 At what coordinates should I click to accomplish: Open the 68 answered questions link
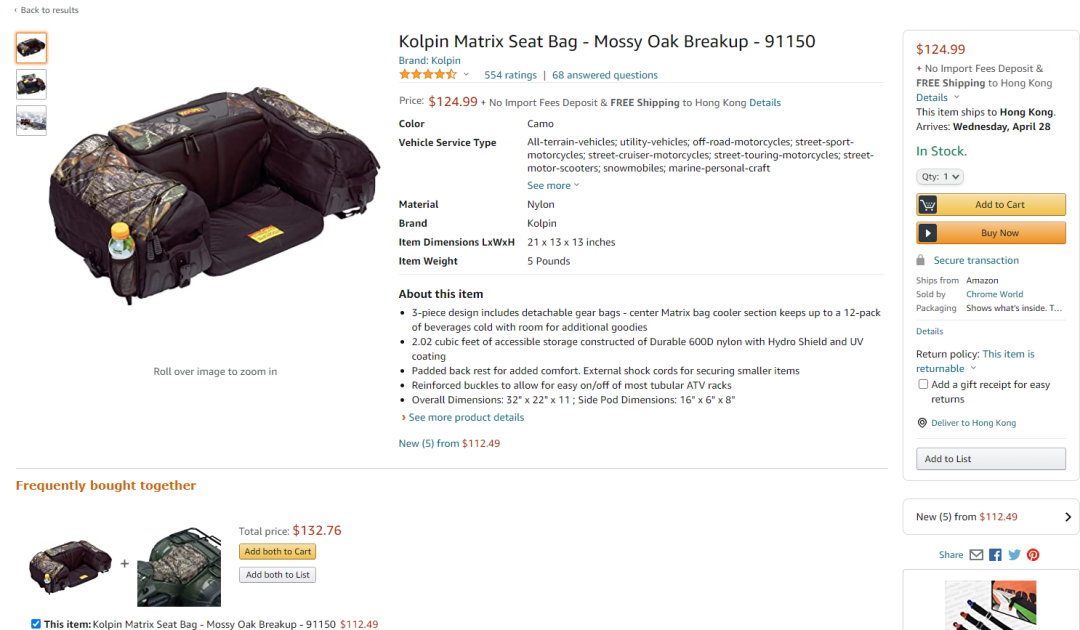point(605,75)
